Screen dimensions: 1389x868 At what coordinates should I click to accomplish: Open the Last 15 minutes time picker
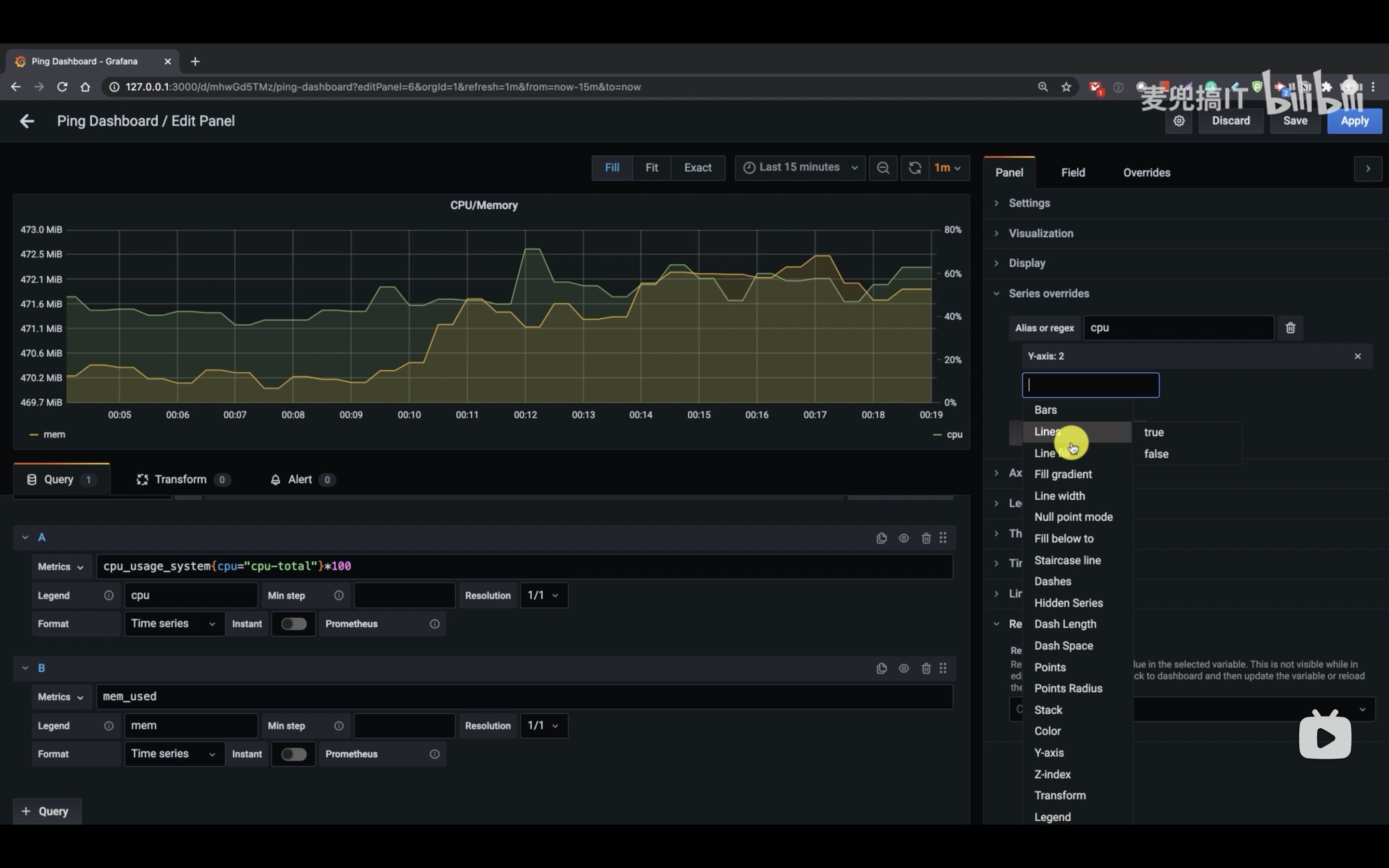800,168
